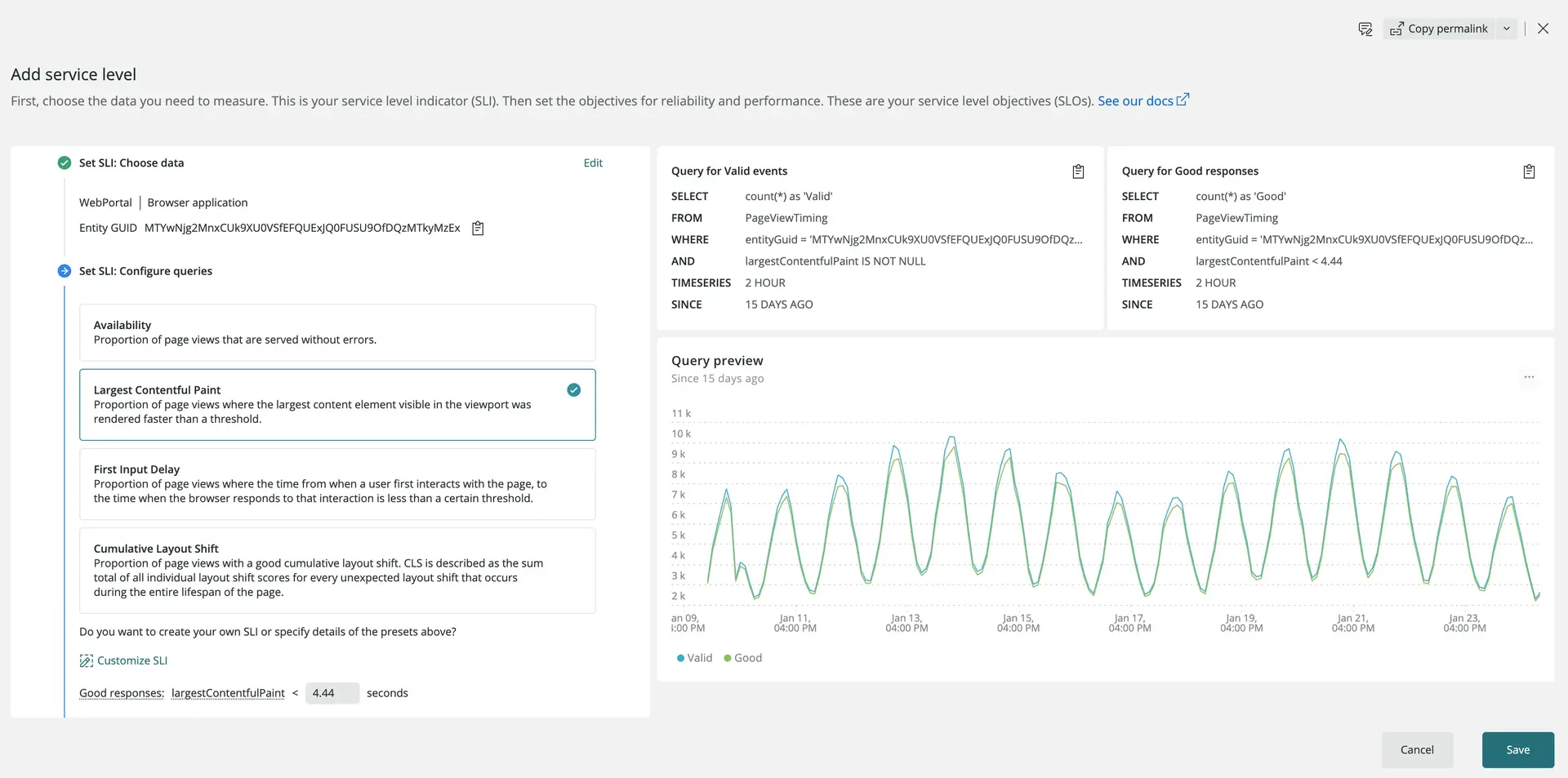The width and height of the screenshot is (1568, 778).
Task: Click the green check next to Choose data
Action: point(65,163)
